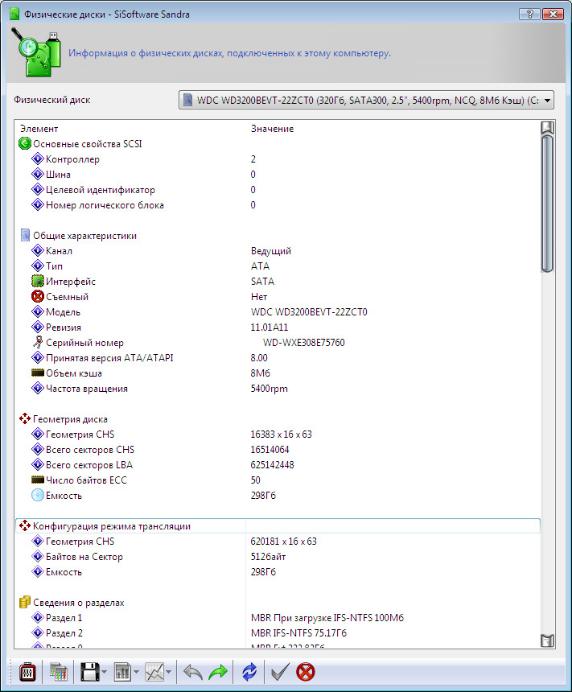Select the Принятая версия ATA/ATAPI row
The width and height of the screenshot is (572, 692).
pyautogui.click(x=278, y=358)
